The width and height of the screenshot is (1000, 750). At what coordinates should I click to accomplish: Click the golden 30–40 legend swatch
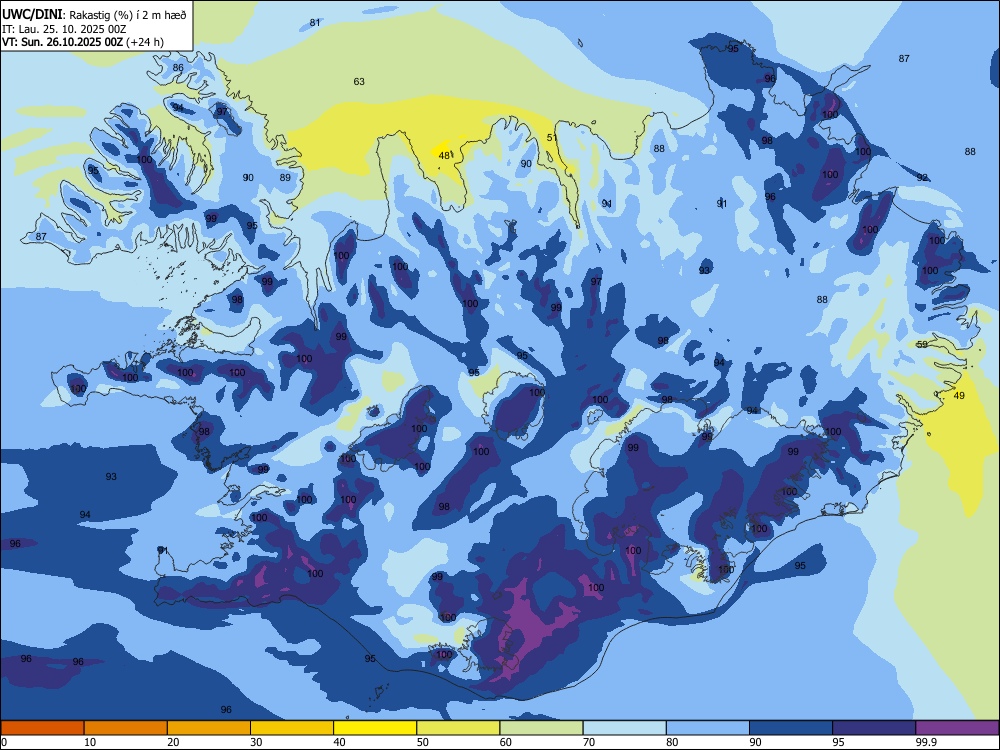[x=292, y=728]
